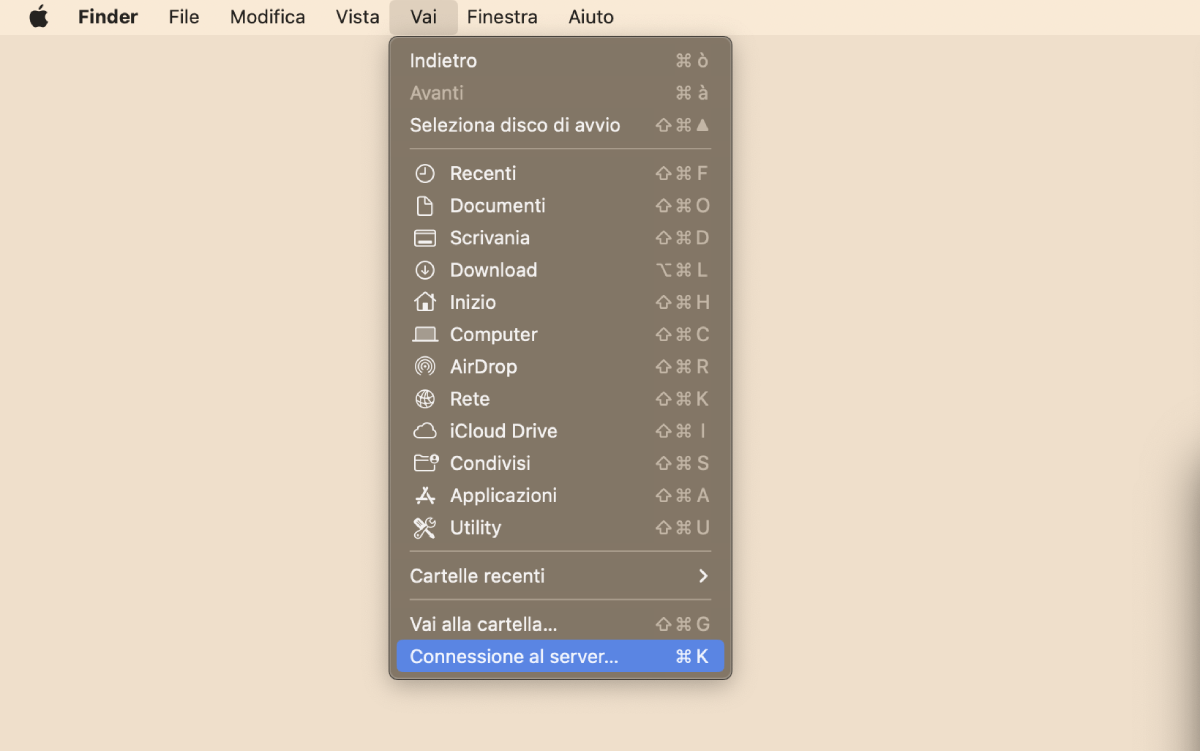Click the Recenti clock icon
Screen dimensions: 1200x751
tap(425, 173)
